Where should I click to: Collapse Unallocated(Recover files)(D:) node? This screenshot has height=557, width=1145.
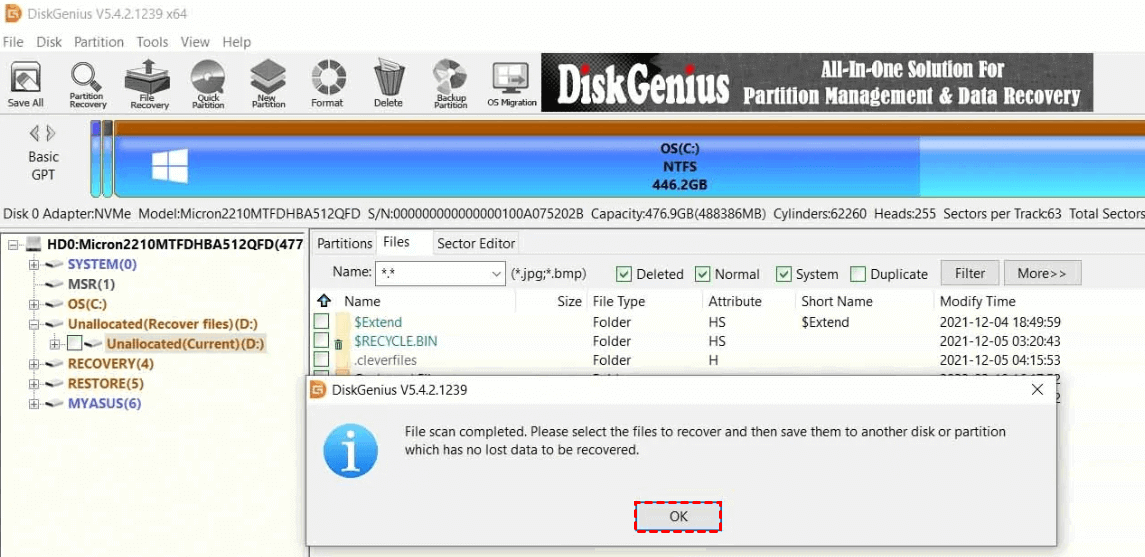(x=34, y=323)
